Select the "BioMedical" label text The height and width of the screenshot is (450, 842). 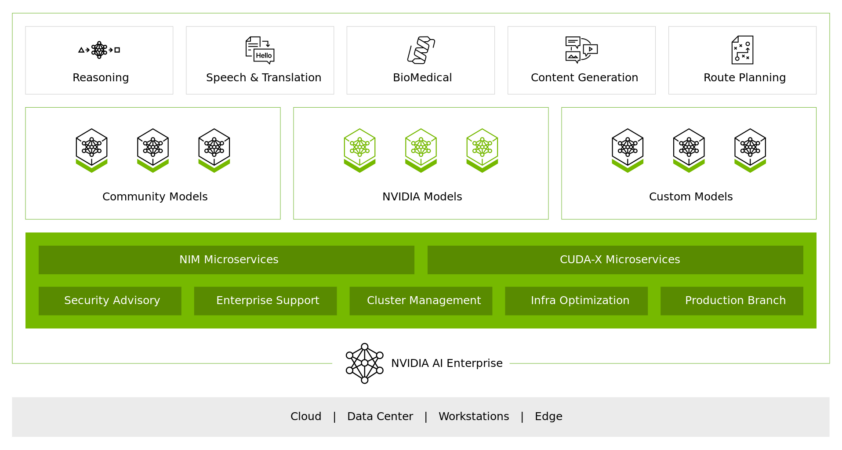point(422,78)
